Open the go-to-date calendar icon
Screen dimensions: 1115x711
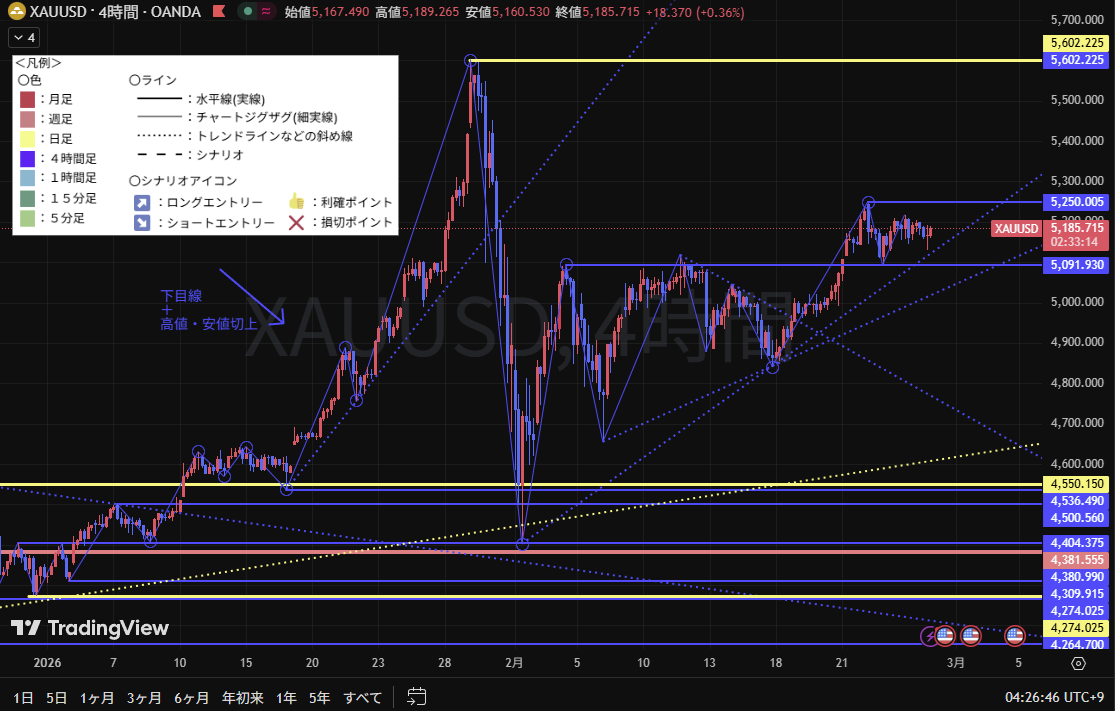[417, 696]
